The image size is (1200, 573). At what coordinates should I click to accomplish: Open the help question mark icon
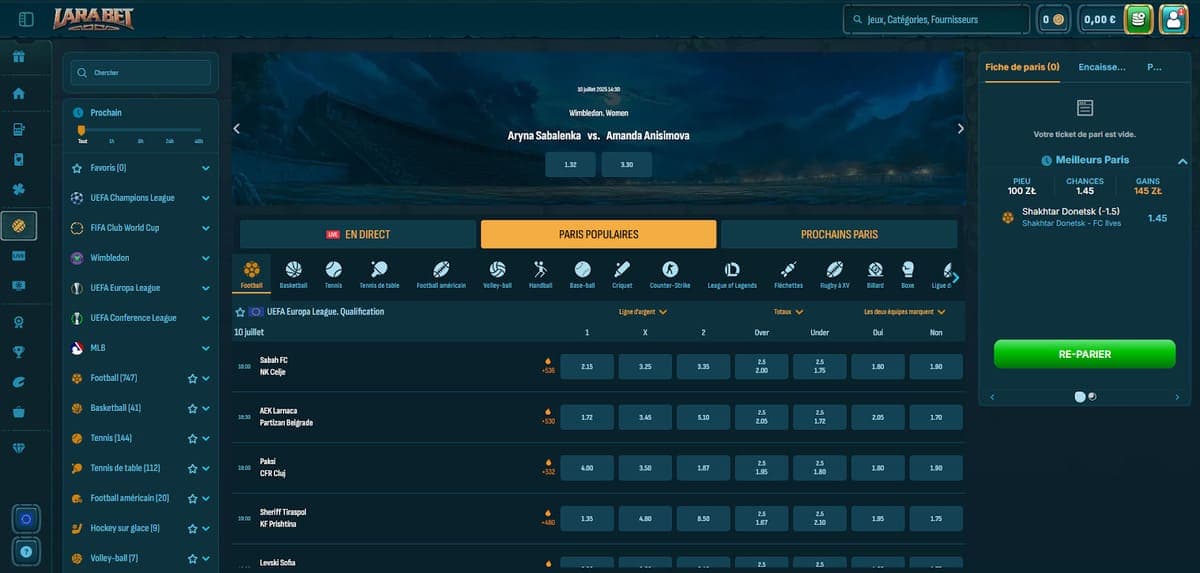pyautogui.click(x=26, y=551)
